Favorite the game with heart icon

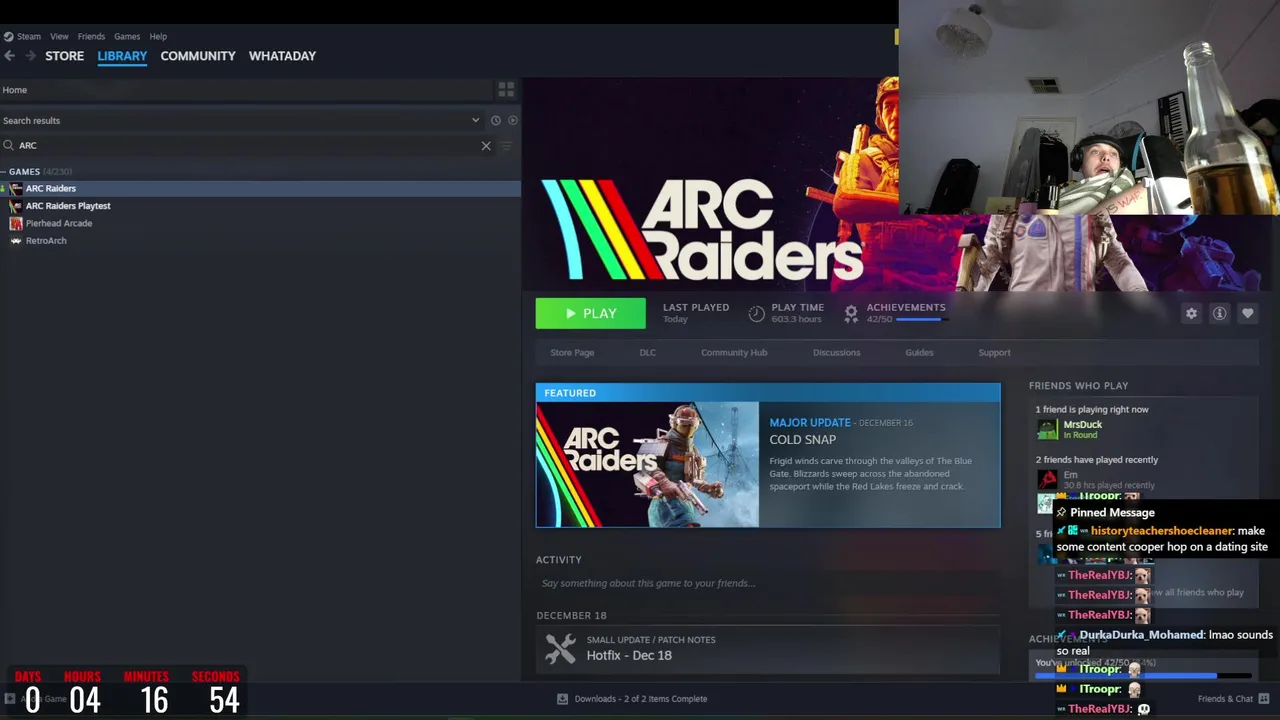point(1247,313)
